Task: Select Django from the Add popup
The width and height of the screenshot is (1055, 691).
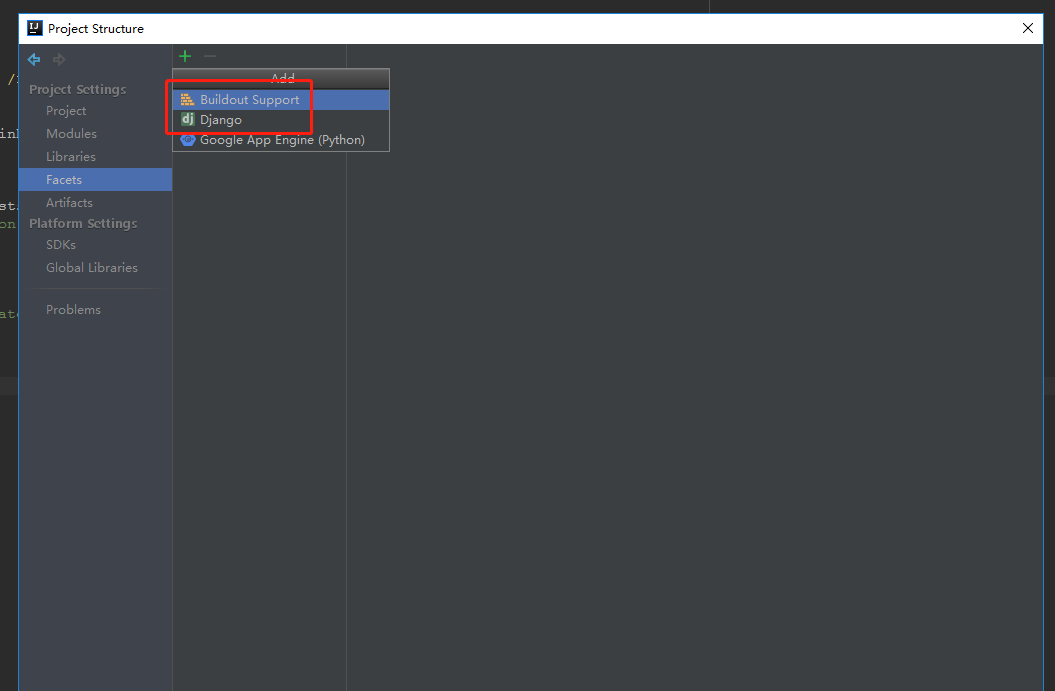Action: (222, 119)
